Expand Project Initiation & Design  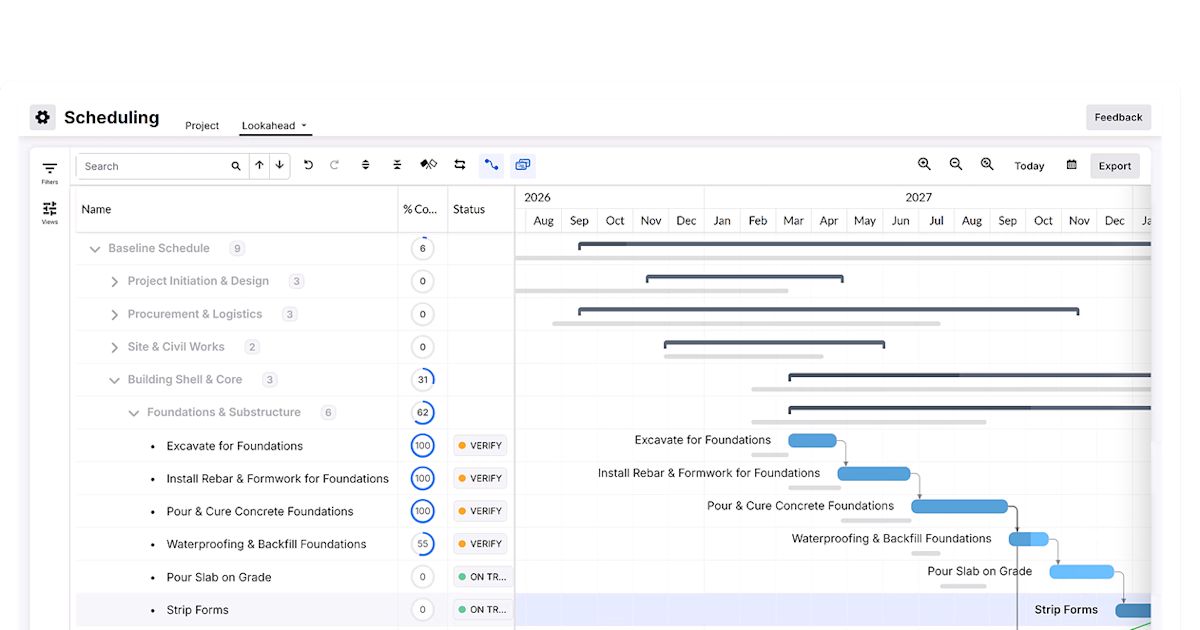[x=115, y=282]
